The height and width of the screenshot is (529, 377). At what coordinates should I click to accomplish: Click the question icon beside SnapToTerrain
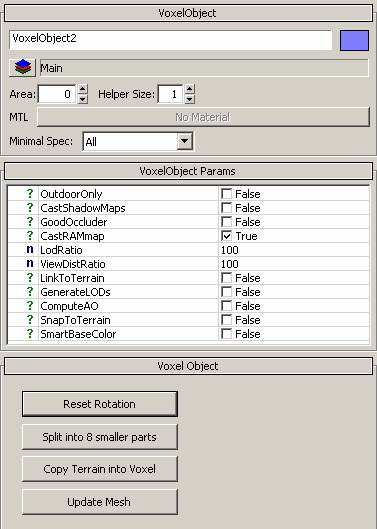pyautogui.click(x=30, y=320)
